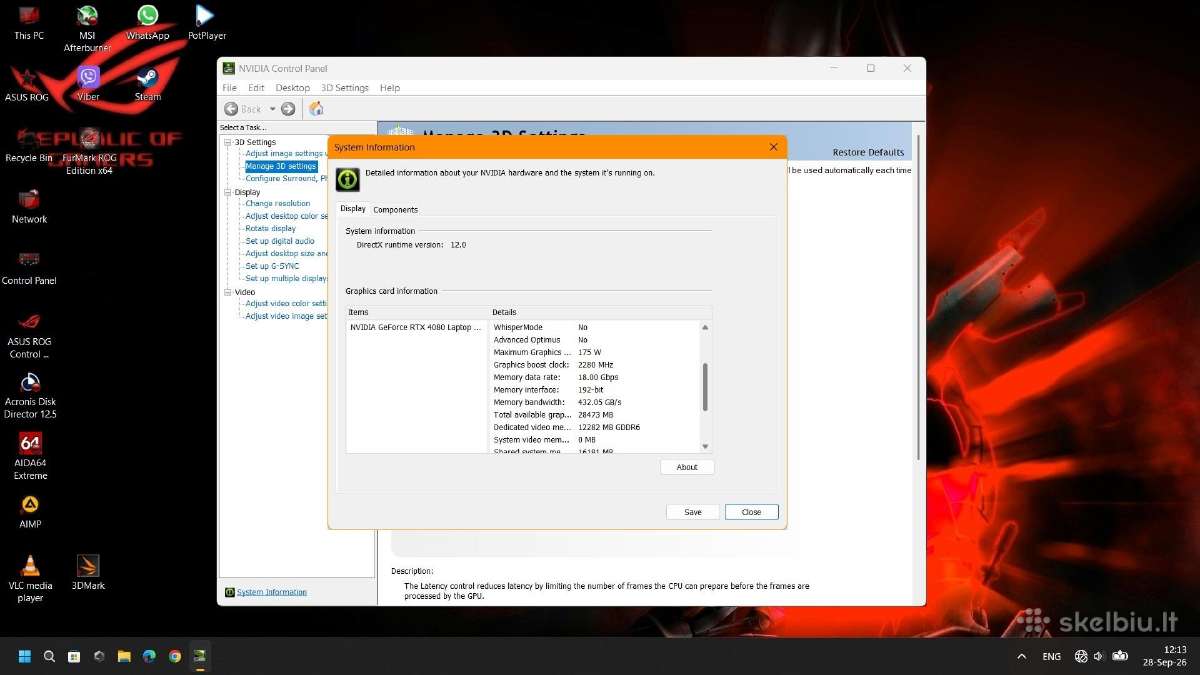Image resolution: width=1200 pixels, height=675 pixels.
Task: Switch to the Components tab
Action: tap(395, 209)
